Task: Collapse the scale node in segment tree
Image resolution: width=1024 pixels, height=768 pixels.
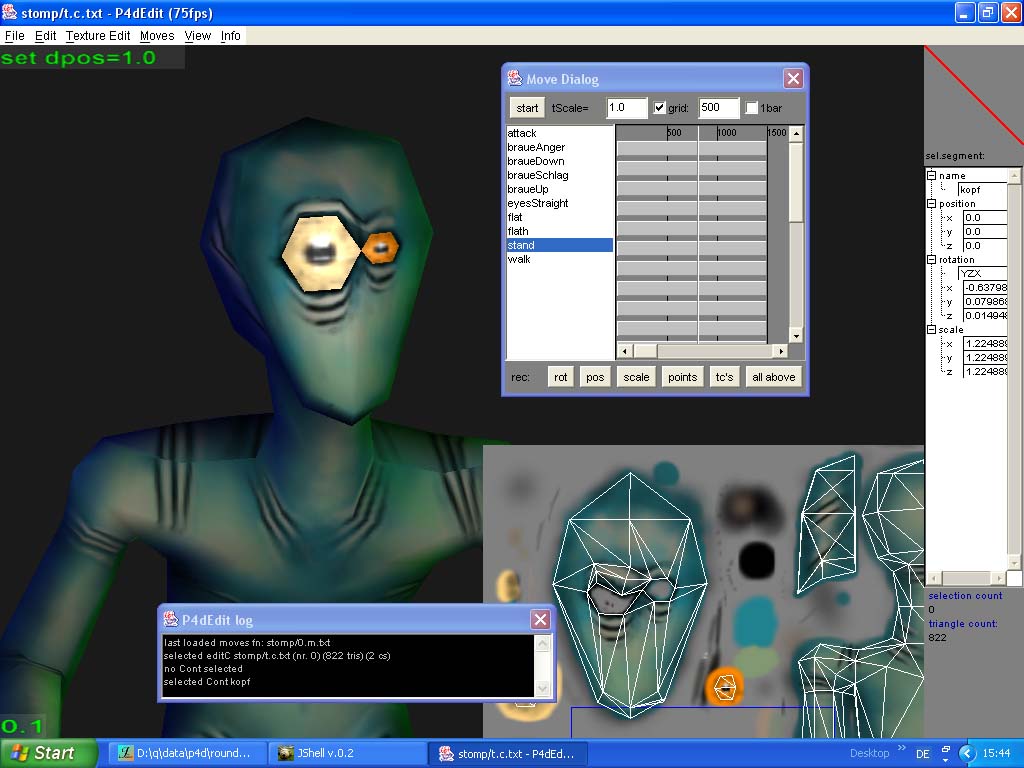Action: point(932,330)
